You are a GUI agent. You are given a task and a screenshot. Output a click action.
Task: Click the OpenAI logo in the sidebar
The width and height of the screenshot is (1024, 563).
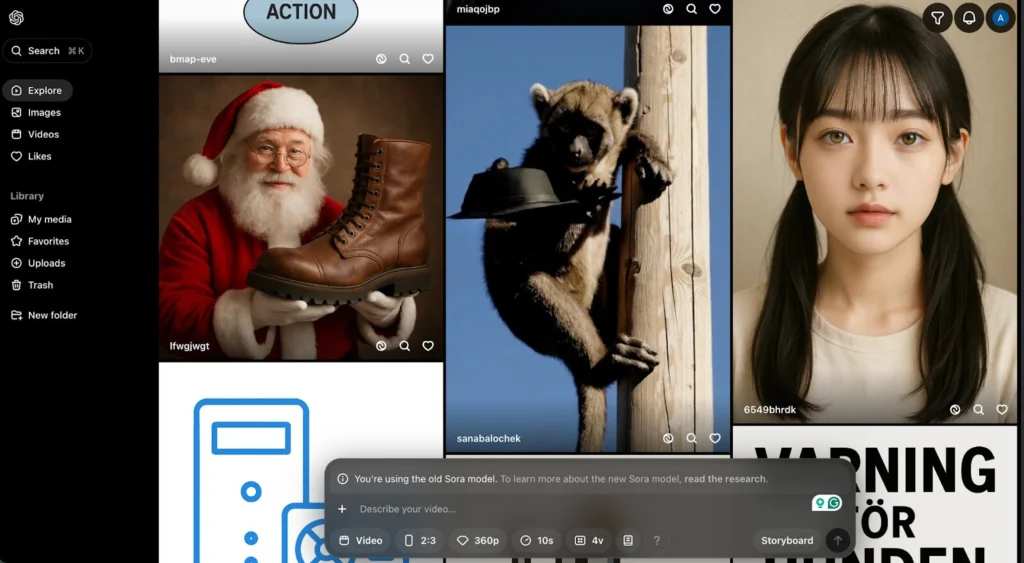(16, 18)
